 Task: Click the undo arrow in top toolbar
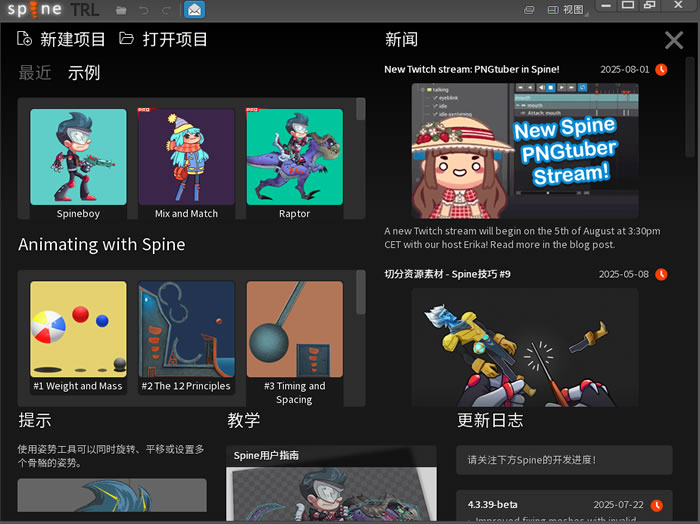[143, 10]
